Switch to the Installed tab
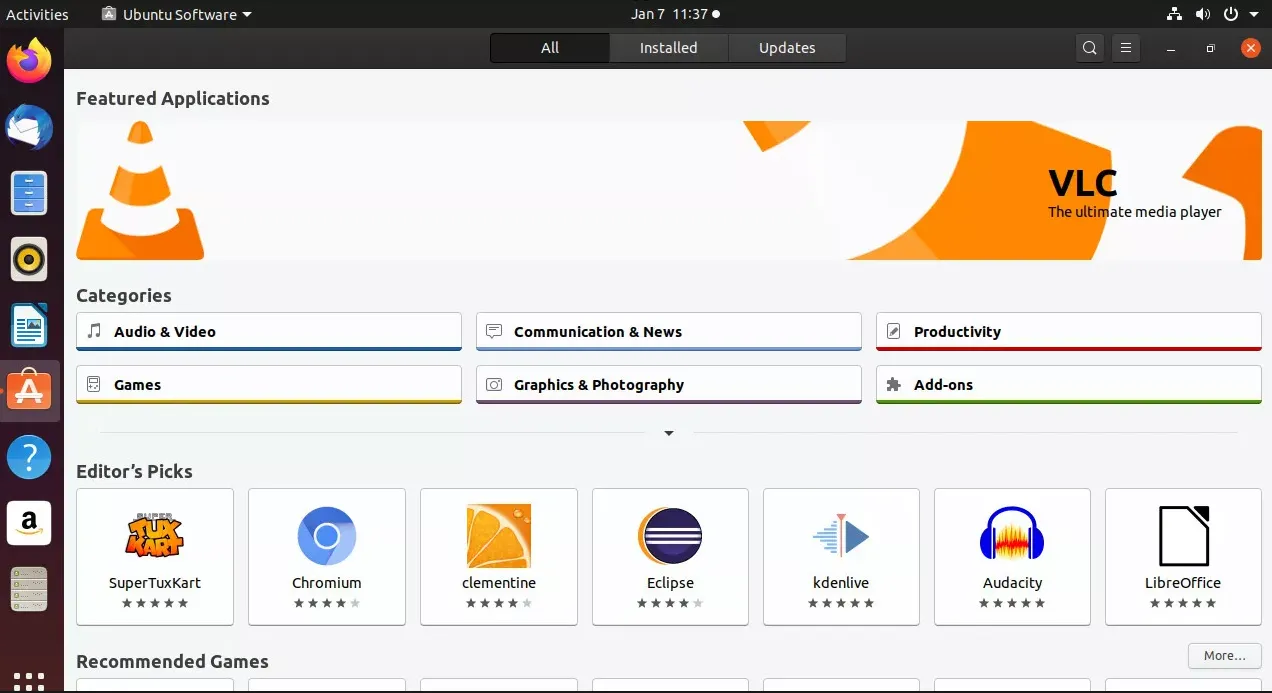 click(669, 48)
